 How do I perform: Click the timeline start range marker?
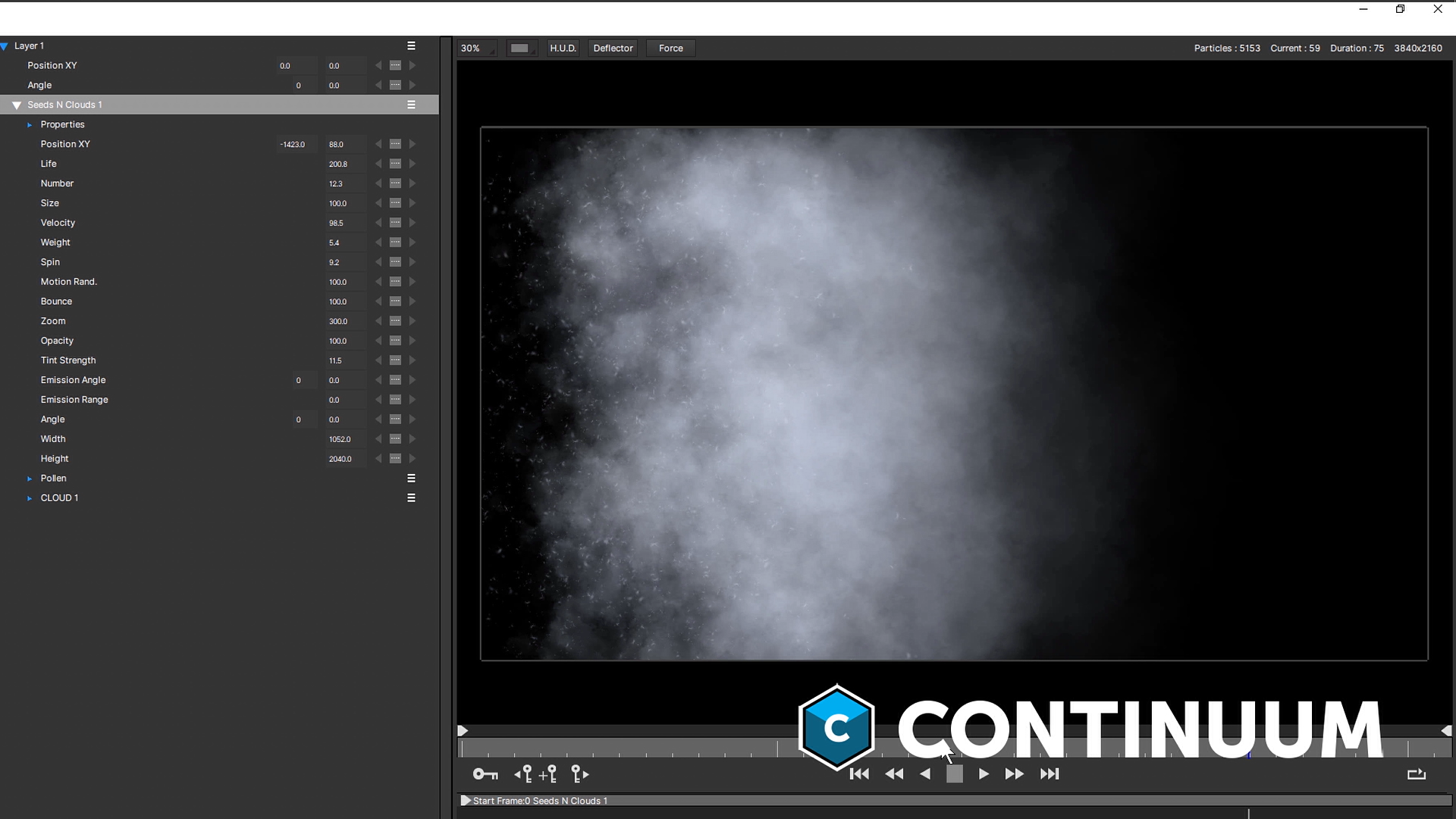[463, 731]
